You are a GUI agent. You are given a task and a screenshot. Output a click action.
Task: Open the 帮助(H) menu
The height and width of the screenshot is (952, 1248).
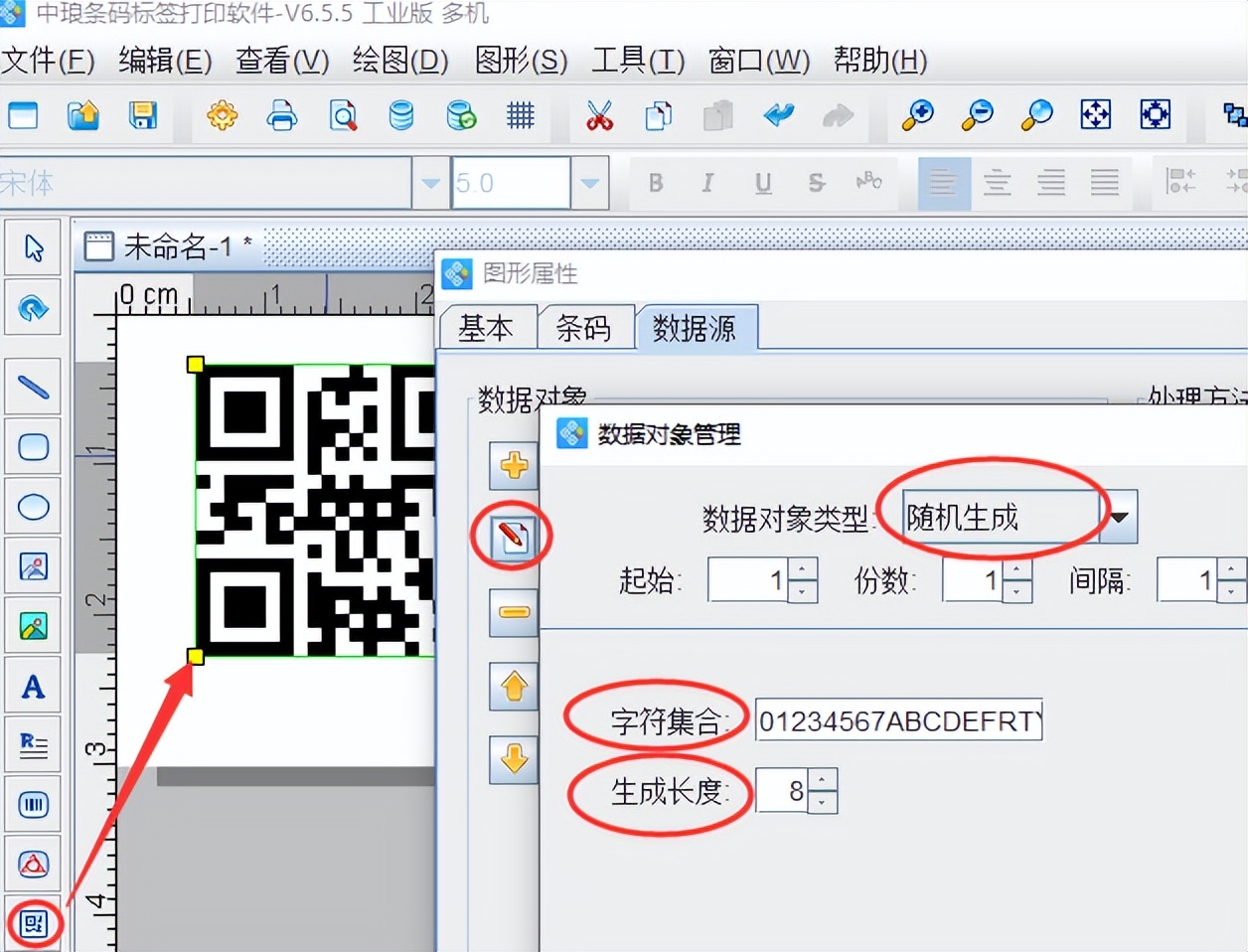tap(880, 62)
